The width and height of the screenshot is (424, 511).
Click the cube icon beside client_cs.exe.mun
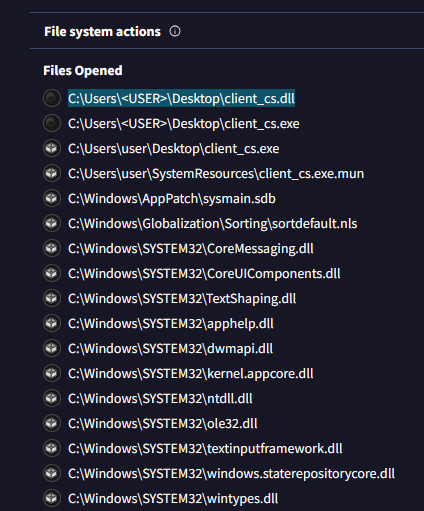(x=52, y=173)
